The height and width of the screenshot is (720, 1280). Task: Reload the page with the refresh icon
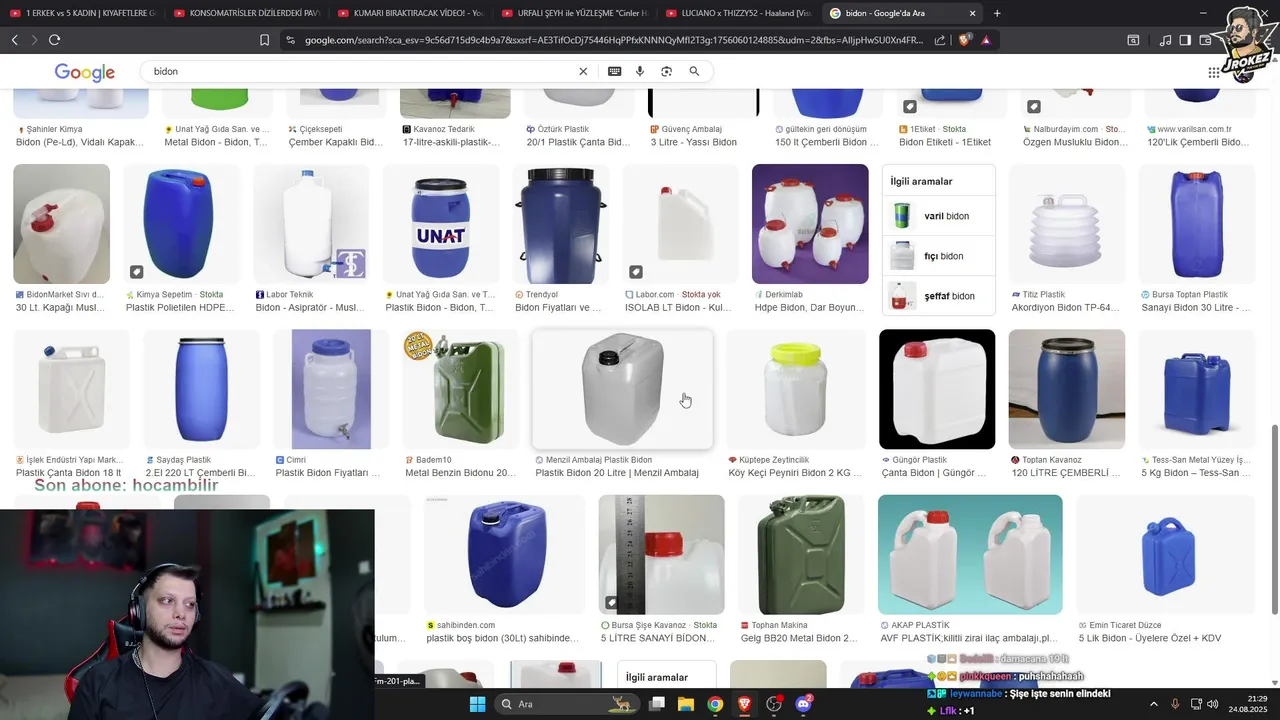click(54, 40)
